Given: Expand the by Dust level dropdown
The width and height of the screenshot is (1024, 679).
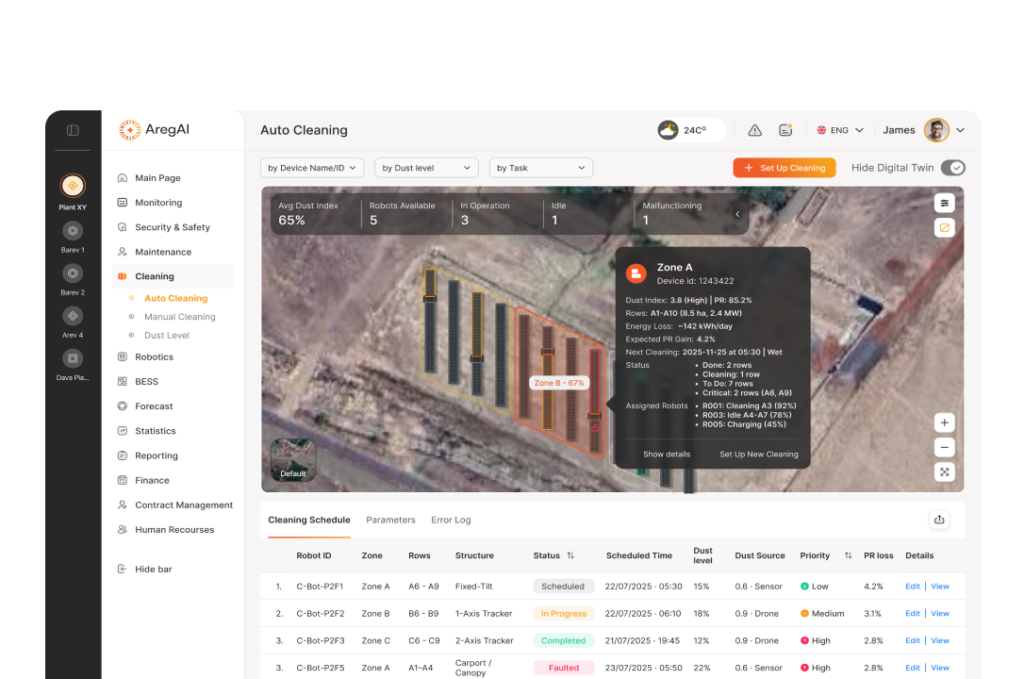Looking at the screenshot, I should pos(426,168).
